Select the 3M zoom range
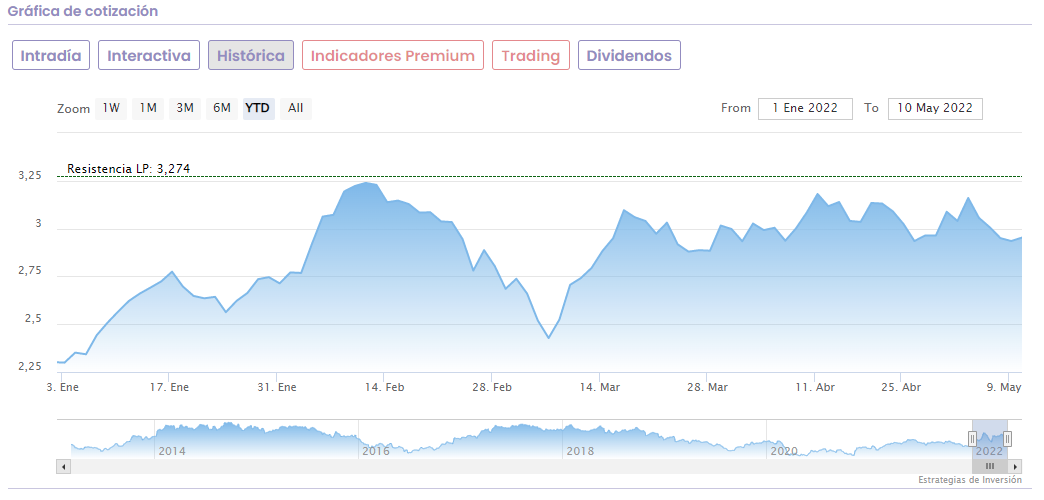Screen dimensions: 1044x500 pyautogui.click(x=185, y=108)
